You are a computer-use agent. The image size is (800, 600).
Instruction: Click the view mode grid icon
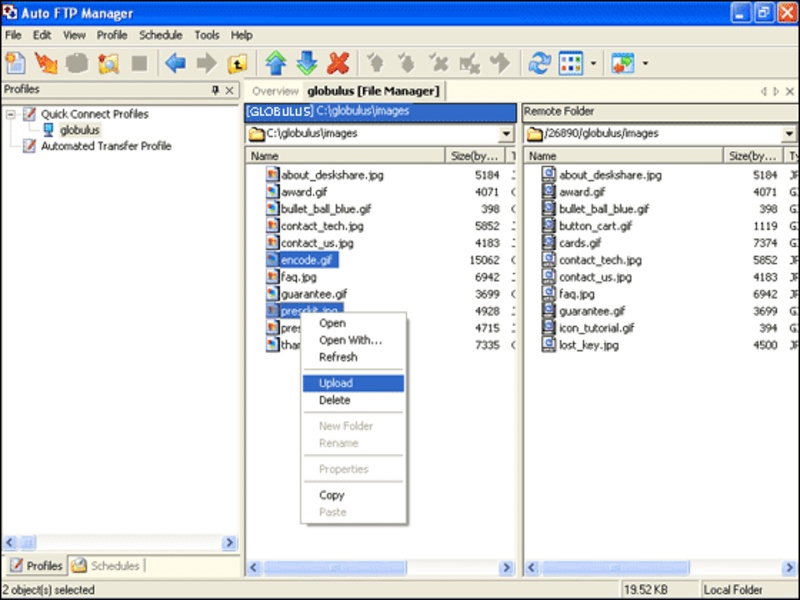coord(570,64)
